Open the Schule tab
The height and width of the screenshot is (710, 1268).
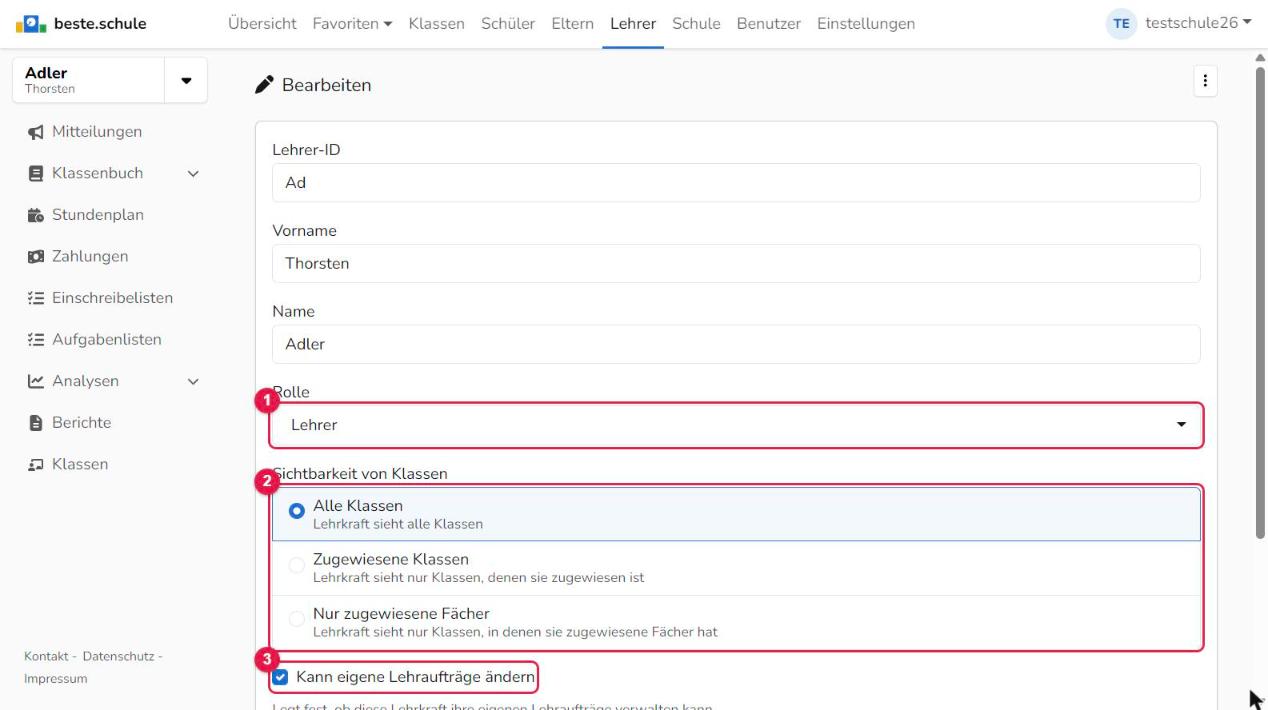click(696, 23)
